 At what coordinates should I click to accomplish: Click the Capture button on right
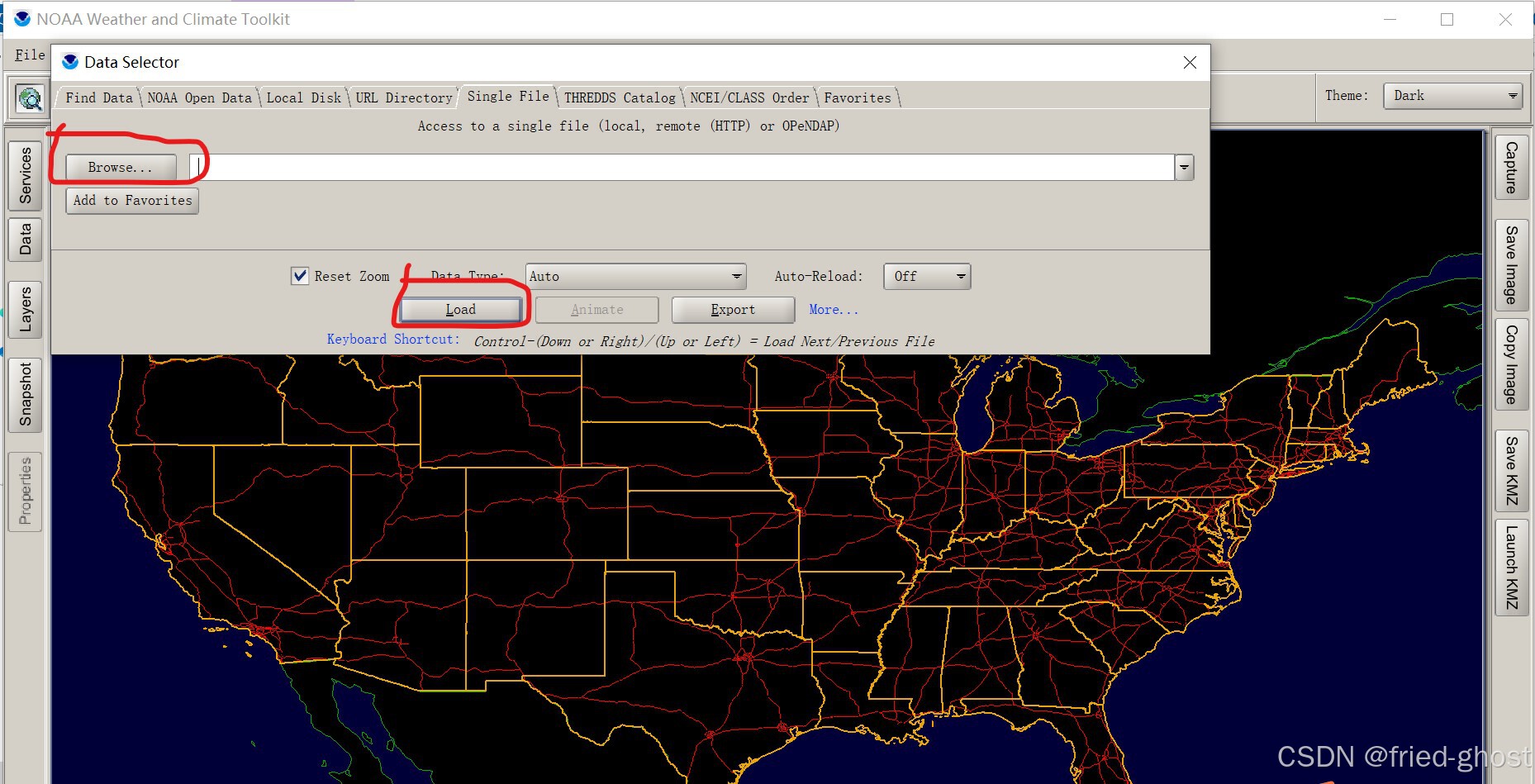click(x=1511, y=168)
